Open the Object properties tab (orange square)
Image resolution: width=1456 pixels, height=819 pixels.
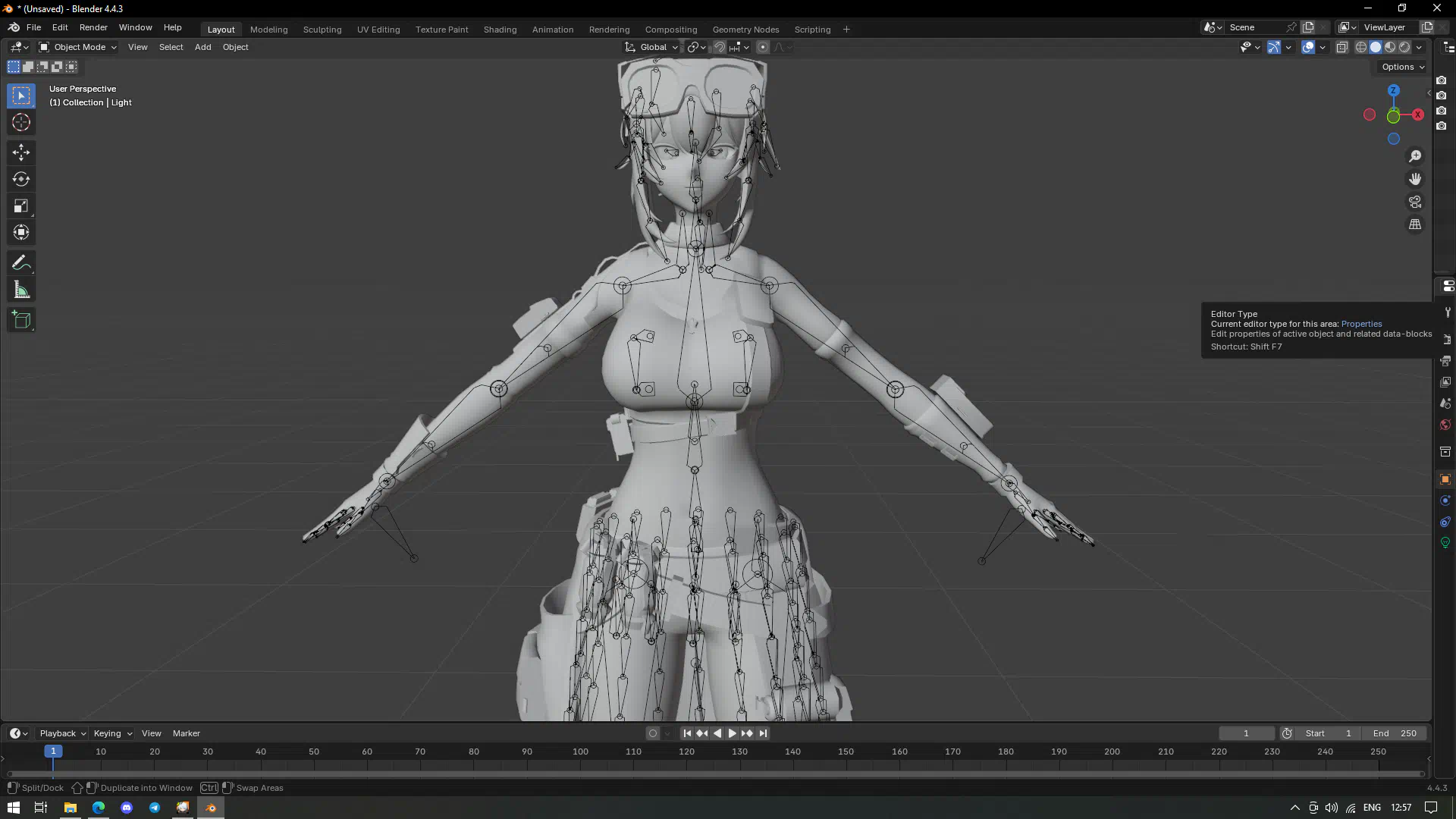point(1446,479)
